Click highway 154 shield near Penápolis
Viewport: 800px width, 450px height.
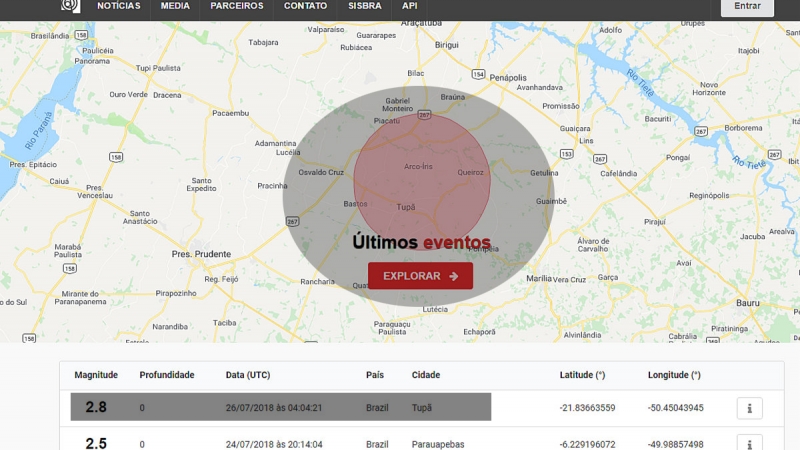pos(479,75)
